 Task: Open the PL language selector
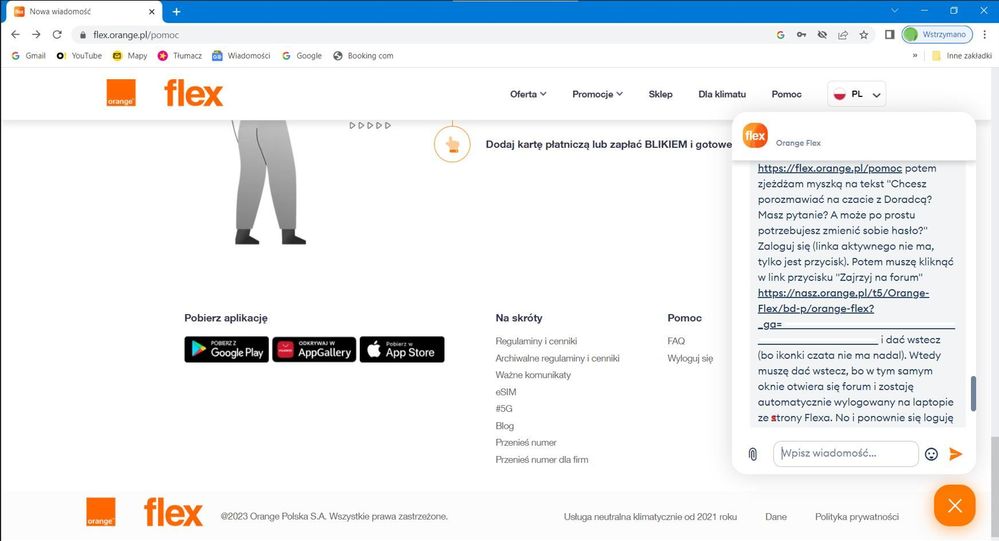point(857,95)
